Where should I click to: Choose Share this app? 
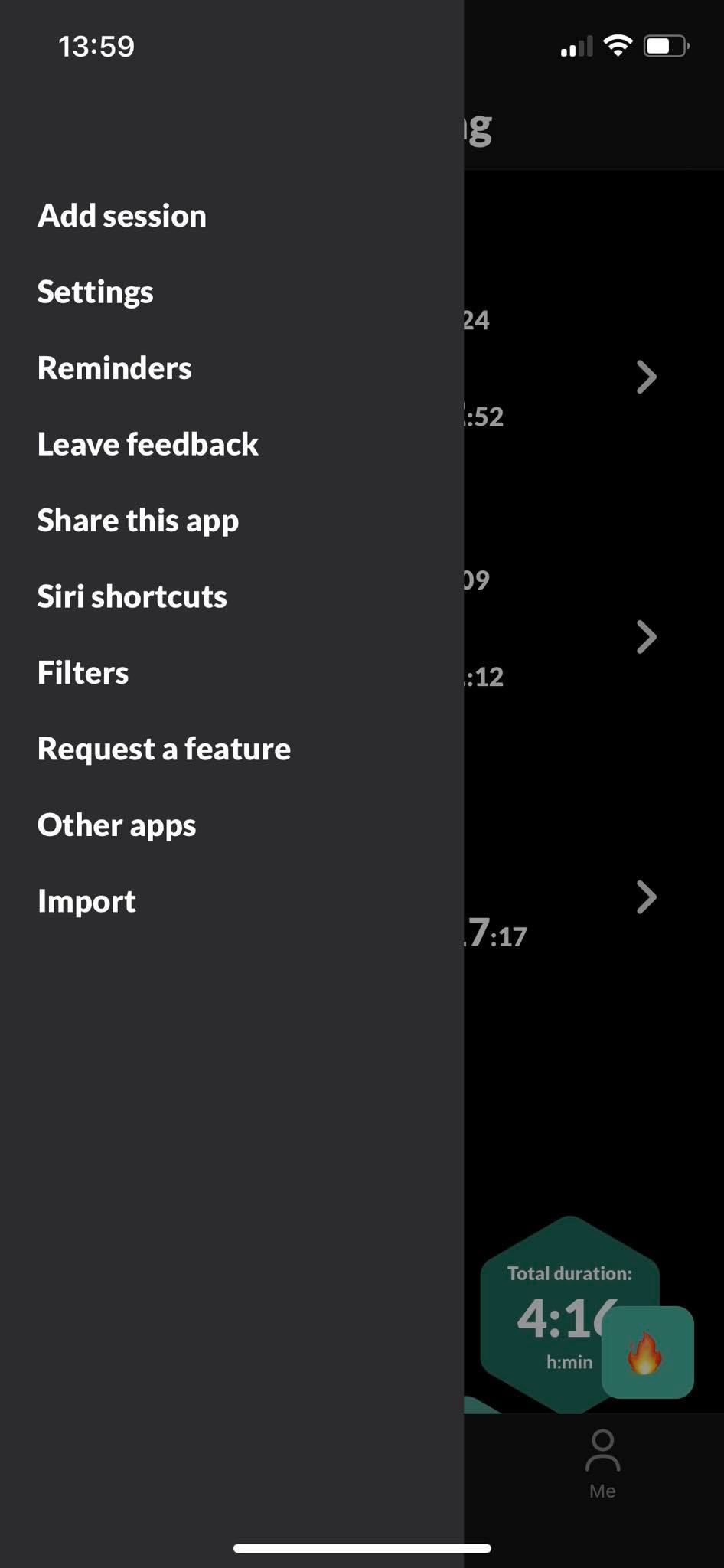pyautogui.click(x=138, y=521)
